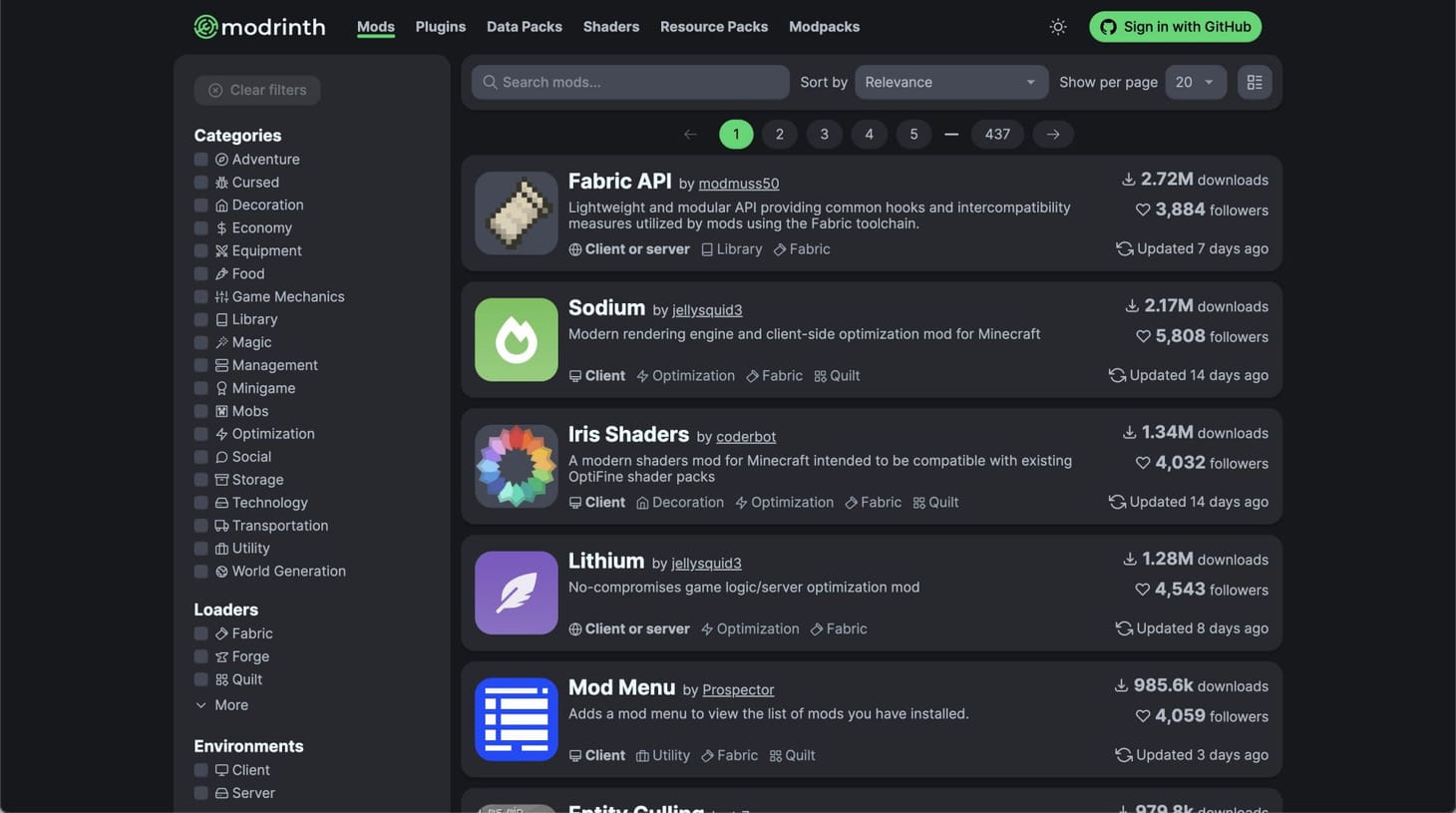The height and width of the screenshot is (813, 1456).
Task: Enable the Adventure category checkbox
Action: (201, 160)
